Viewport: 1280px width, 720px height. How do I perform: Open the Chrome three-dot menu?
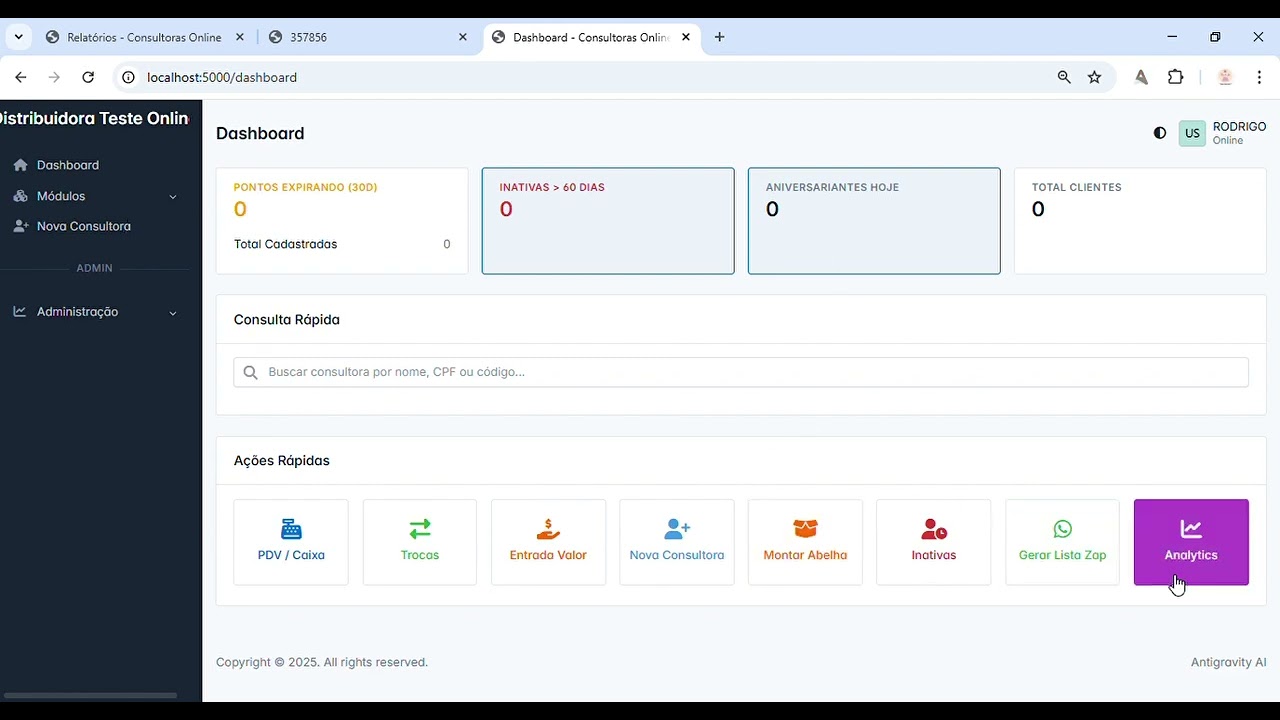1259,77
